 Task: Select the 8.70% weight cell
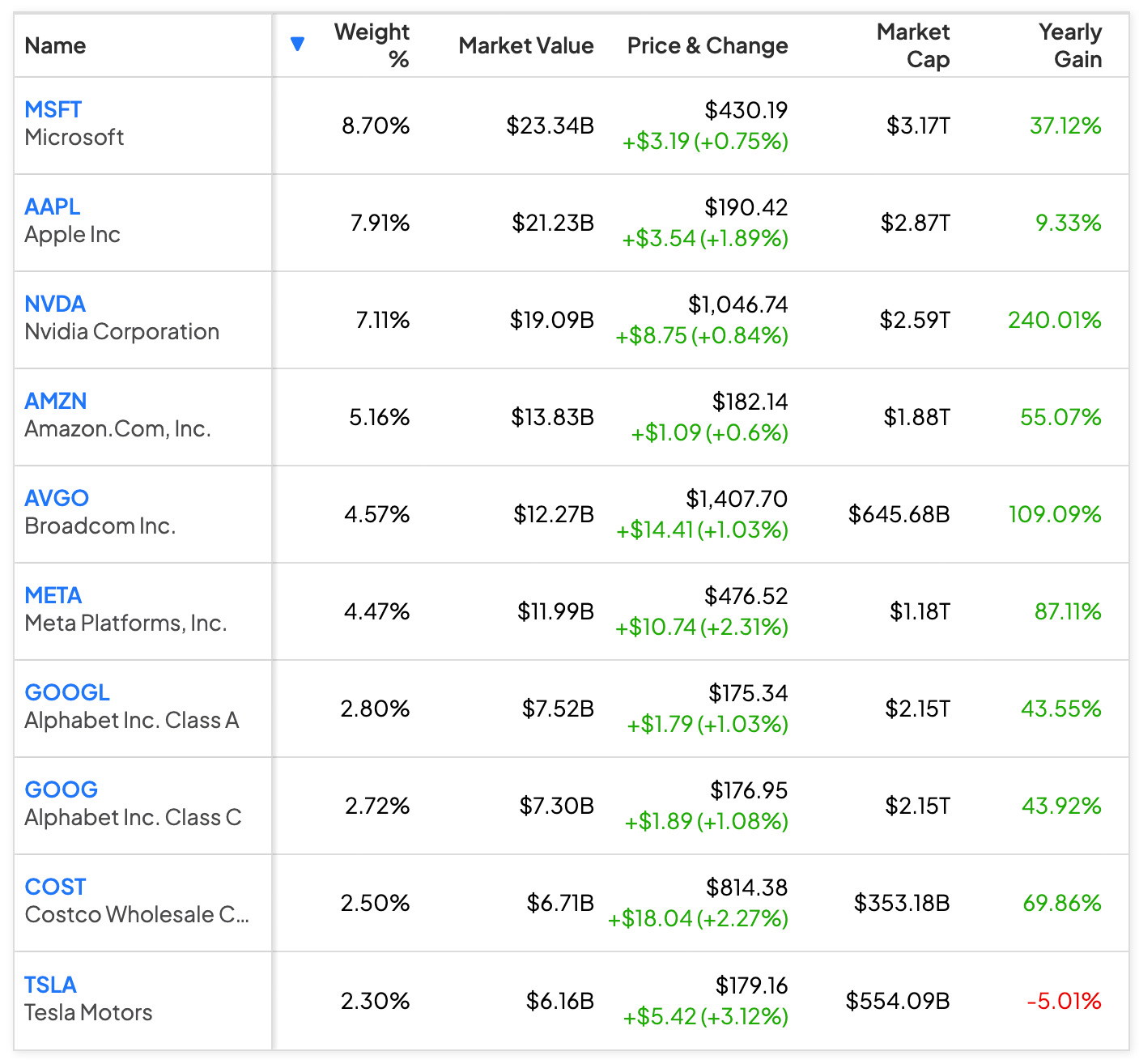[376, 126]
